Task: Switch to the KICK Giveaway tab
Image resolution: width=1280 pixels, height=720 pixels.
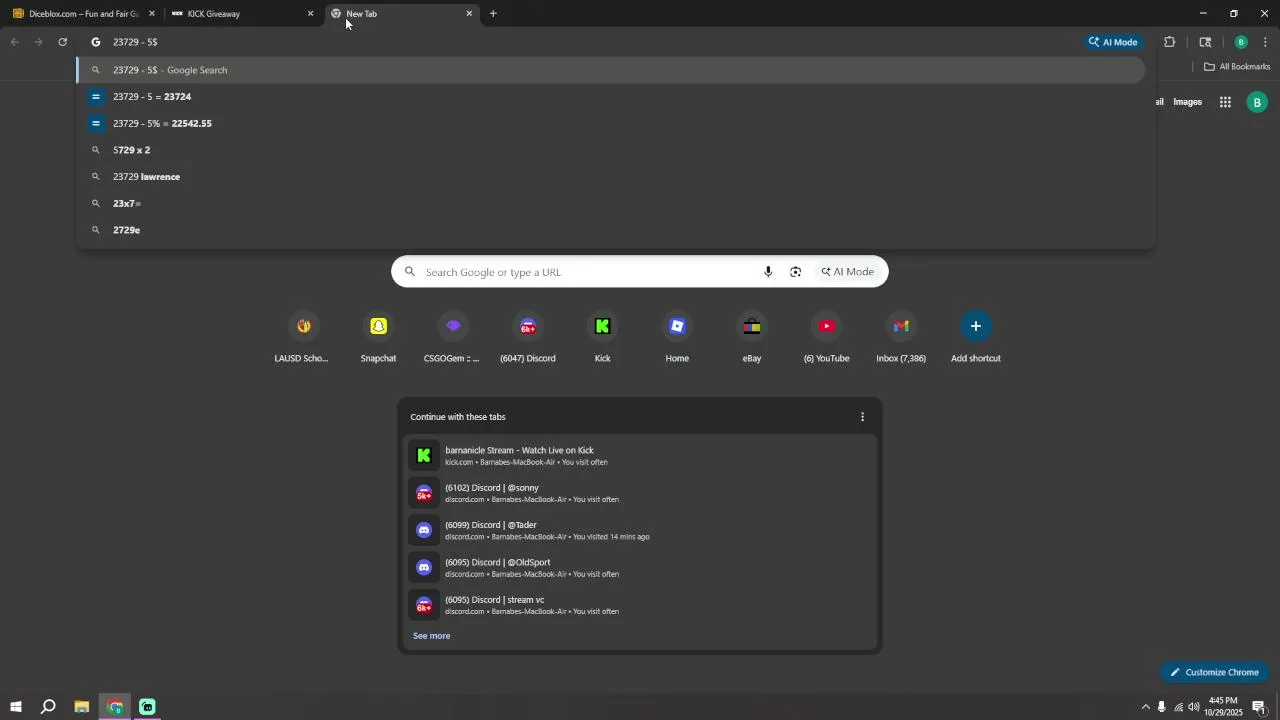Action: pos(240,14)
